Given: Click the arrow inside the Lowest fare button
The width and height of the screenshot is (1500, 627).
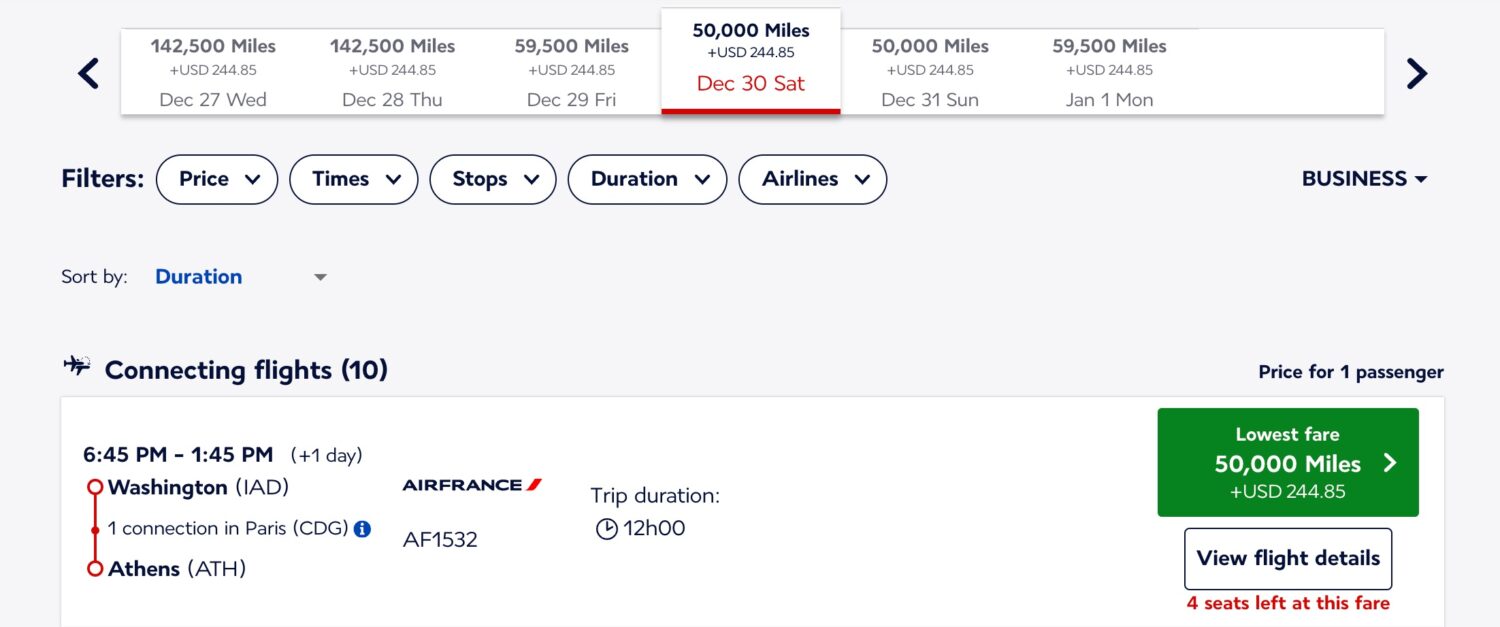Looking at the screenshot, I should coord(1390,462).
